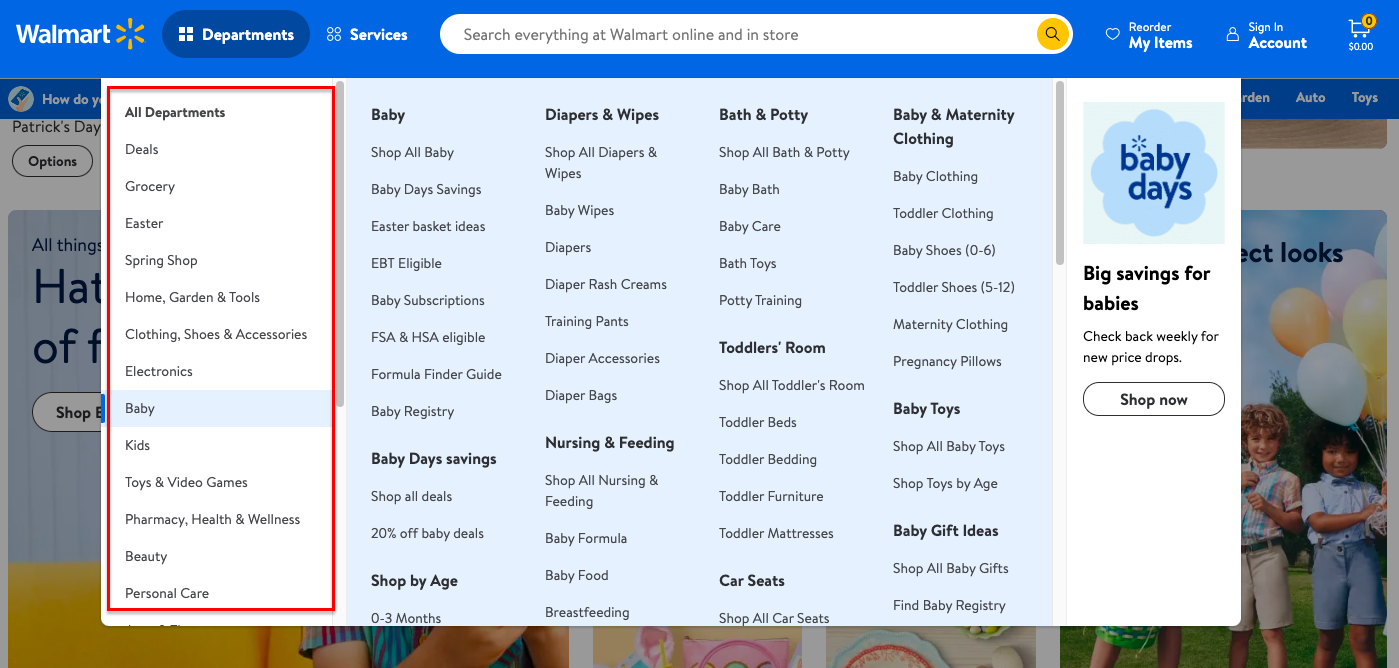Open Baby Wipes link
Screen dimensions: 1399x668
pyautogui.click(x=580, y=210)
